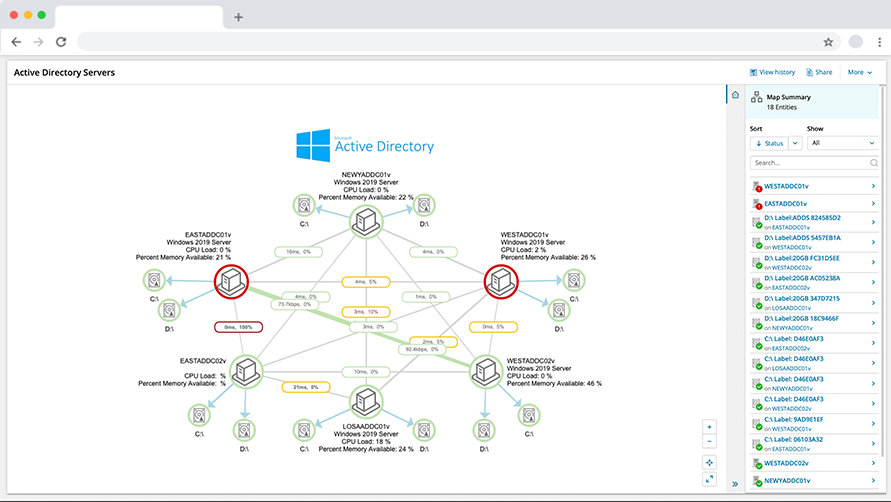Open the Sort field dropdown arrow

pyautogui.click(x=796, y=143)
